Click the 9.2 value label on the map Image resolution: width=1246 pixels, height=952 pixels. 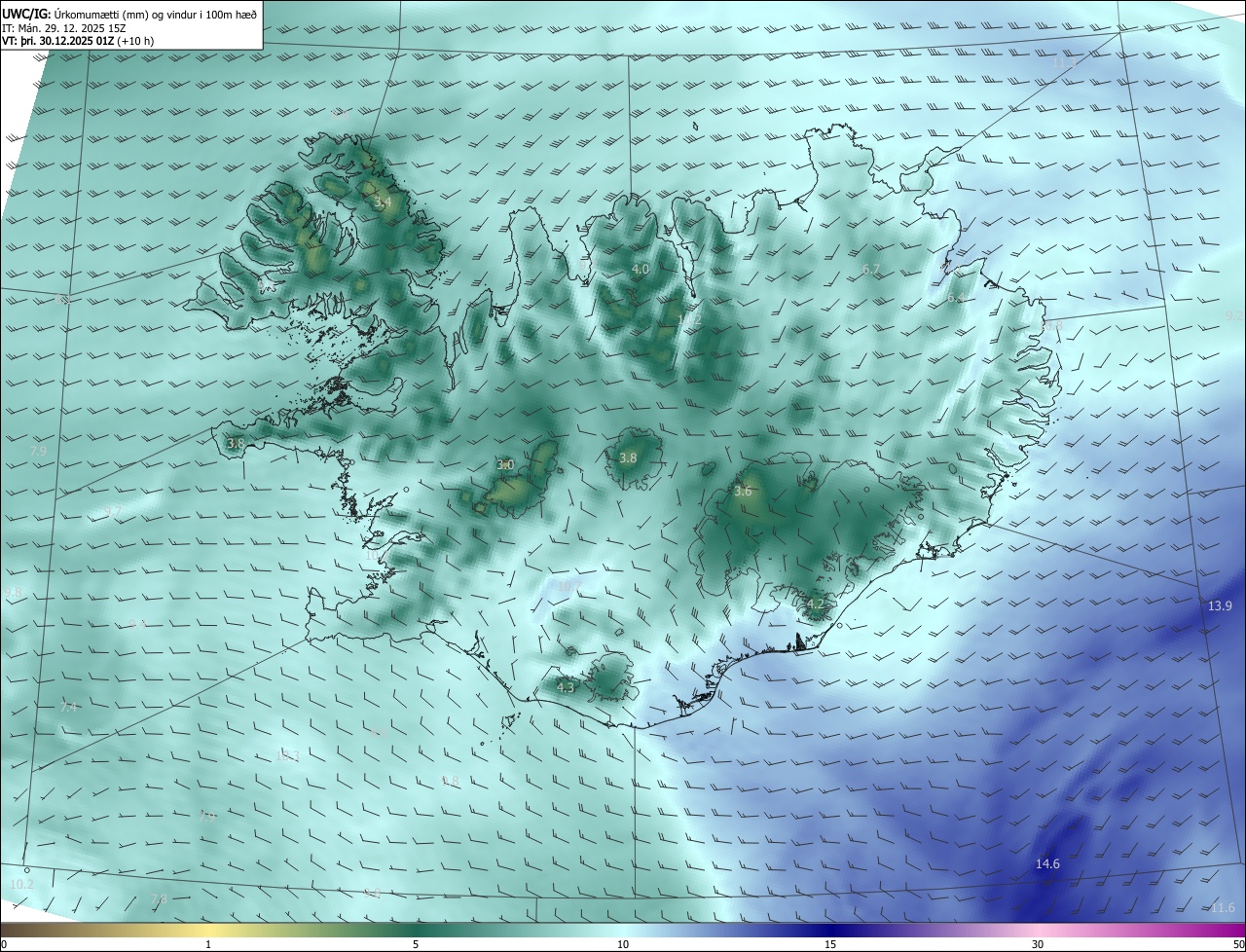(1234, 315)
